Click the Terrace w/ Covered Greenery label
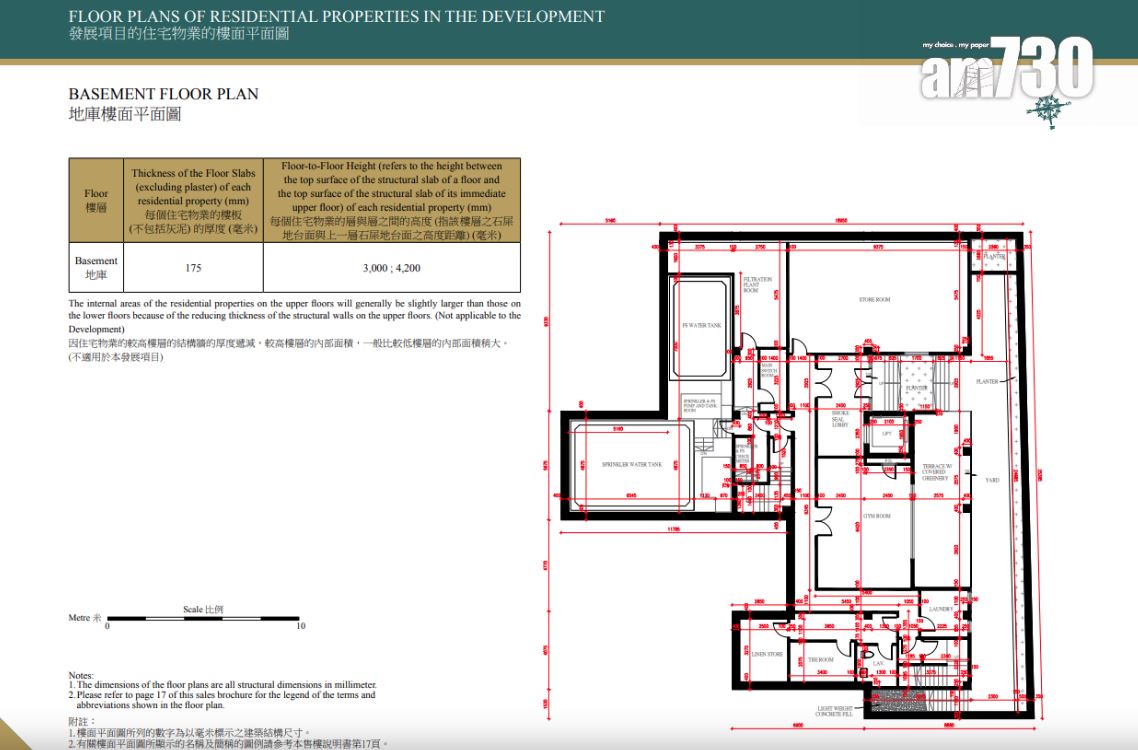 (935, 472)
